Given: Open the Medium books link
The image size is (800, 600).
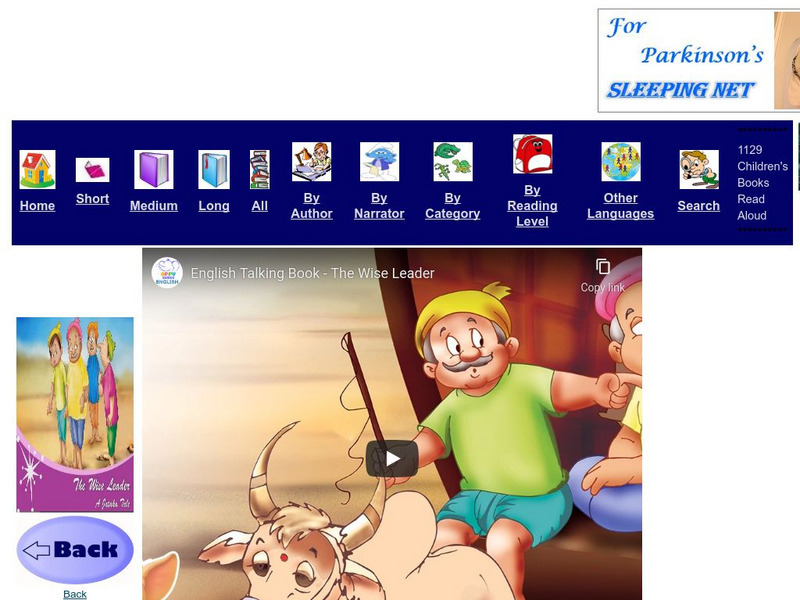Looking at the screenshot, I should tap(154, 206).
